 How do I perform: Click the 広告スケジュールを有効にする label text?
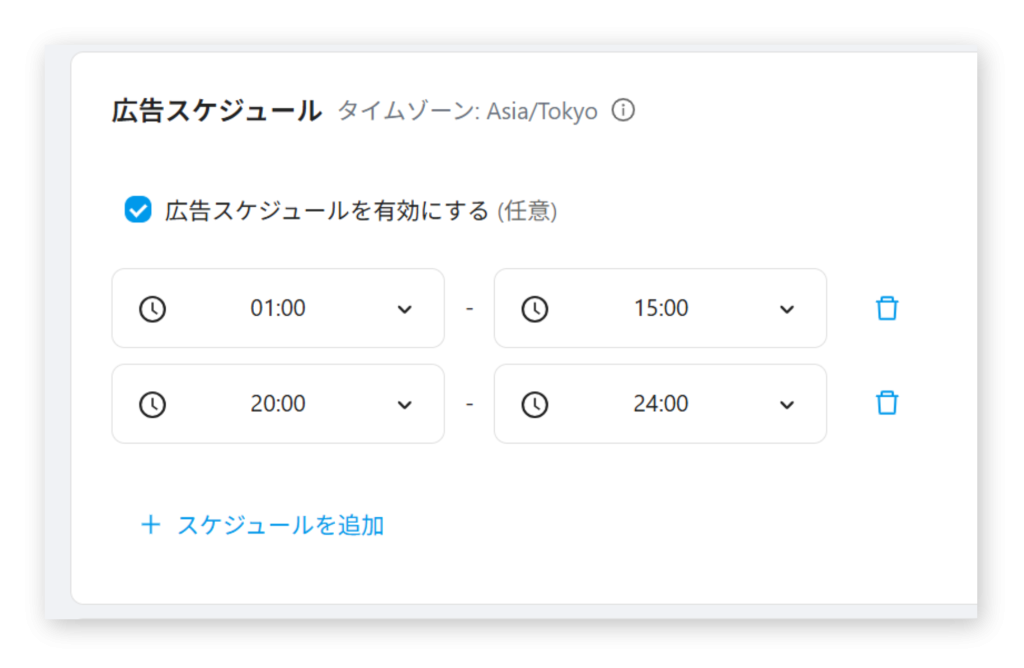point(327,211)
